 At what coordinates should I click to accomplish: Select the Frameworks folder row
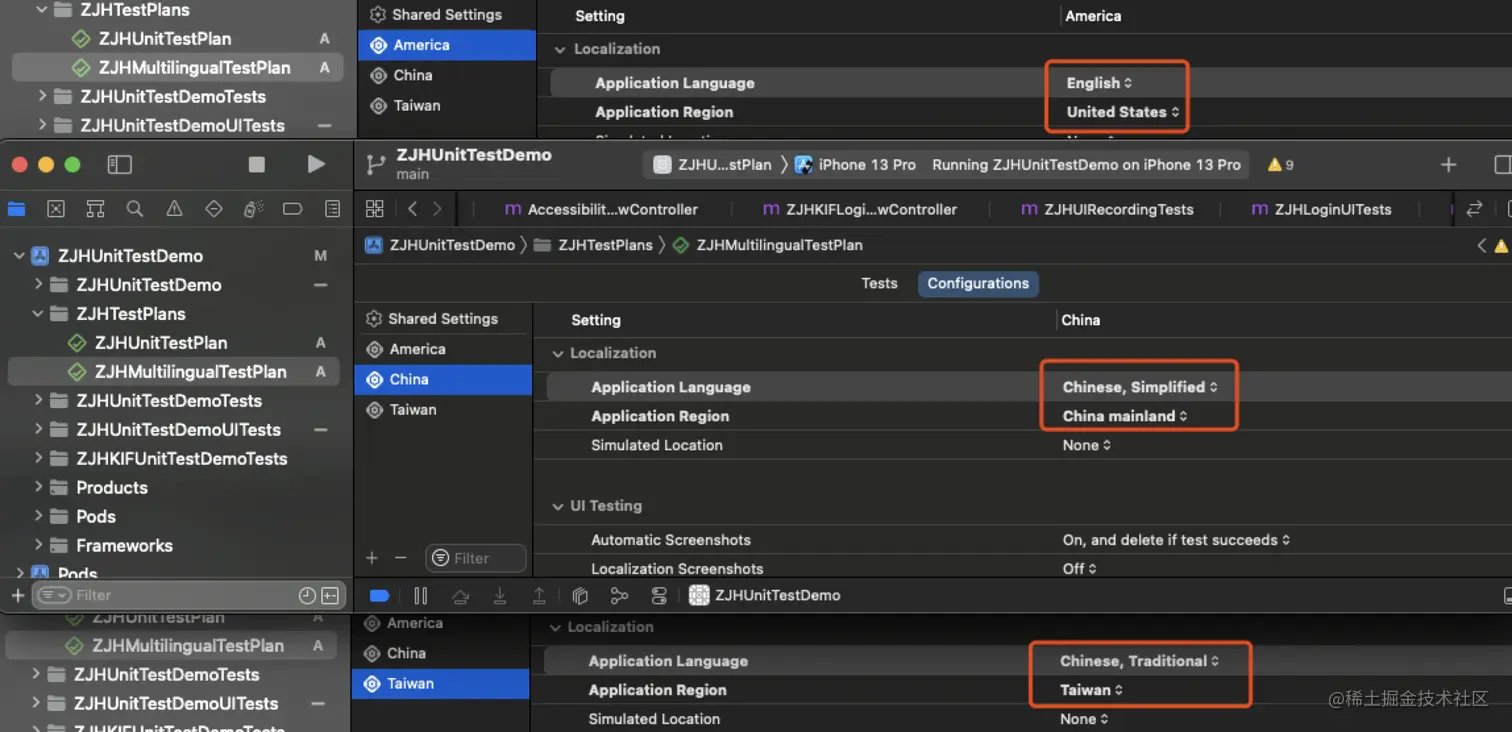pos(174,546)
